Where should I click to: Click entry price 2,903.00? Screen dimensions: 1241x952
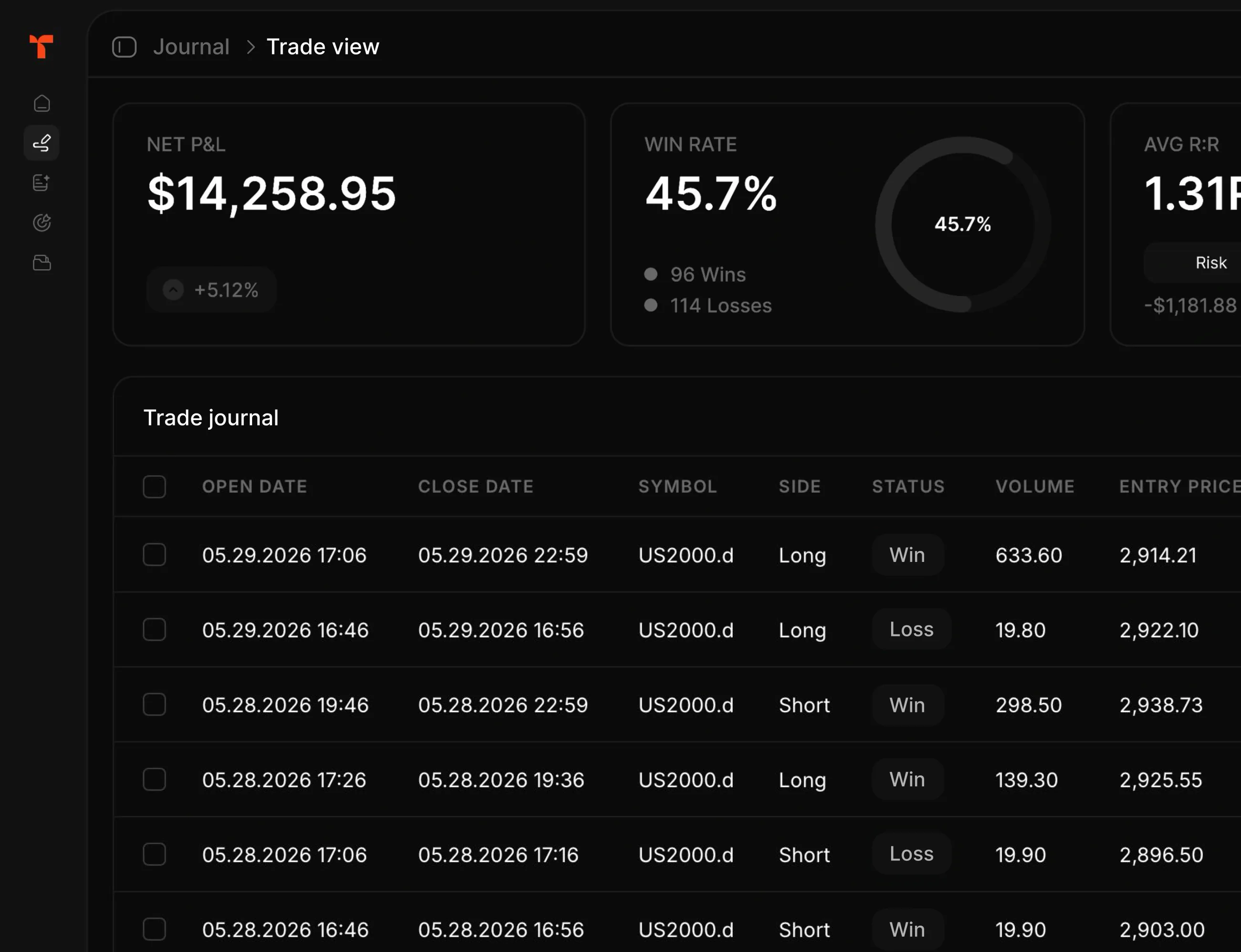pos(1162,930)
